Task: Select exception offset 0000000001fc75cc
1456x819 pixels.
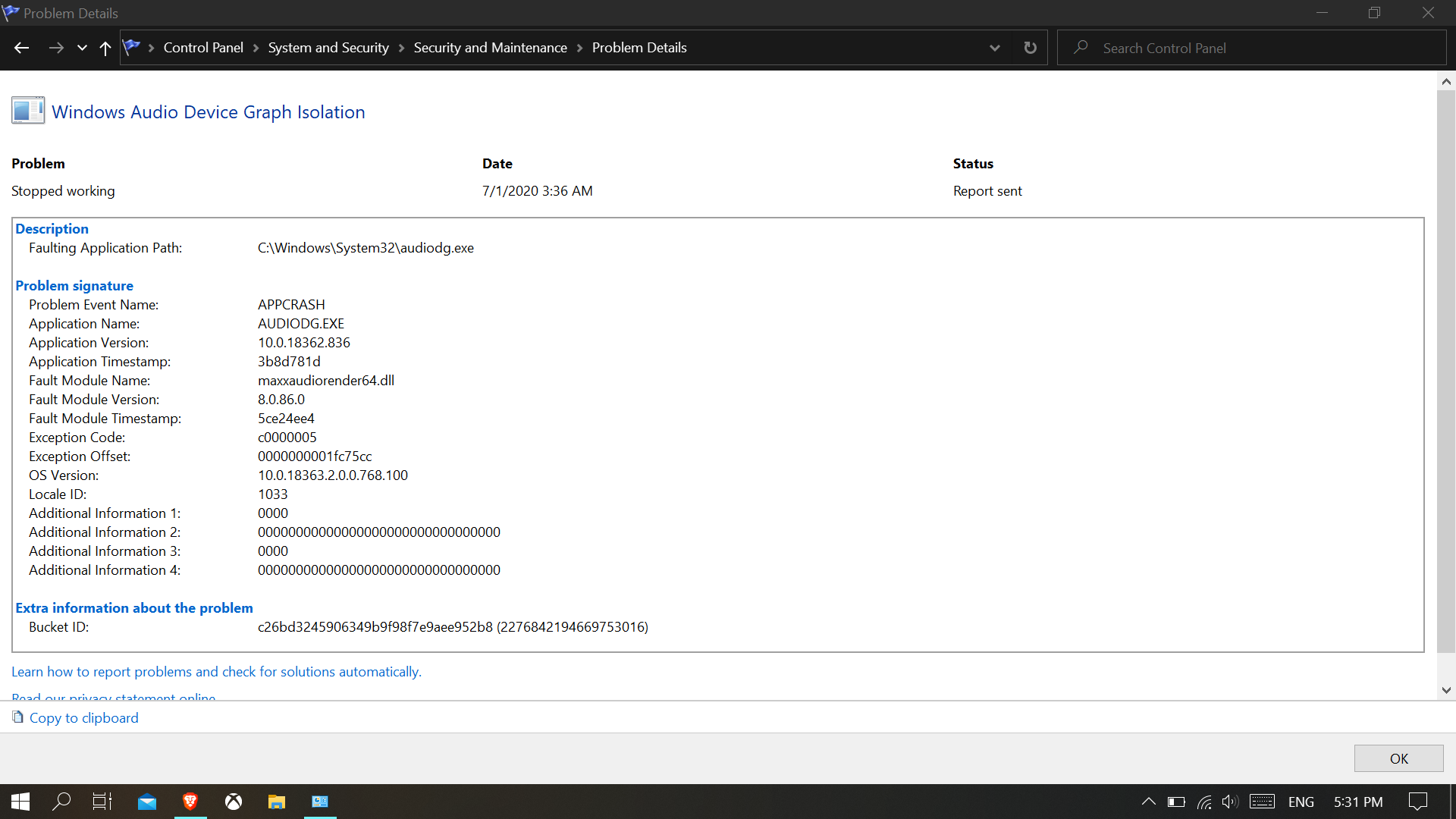Action: [315, 457]
